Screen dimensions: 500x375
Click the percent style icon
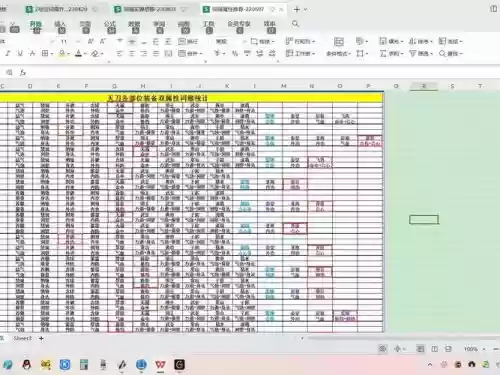click(x=235, y=53)
